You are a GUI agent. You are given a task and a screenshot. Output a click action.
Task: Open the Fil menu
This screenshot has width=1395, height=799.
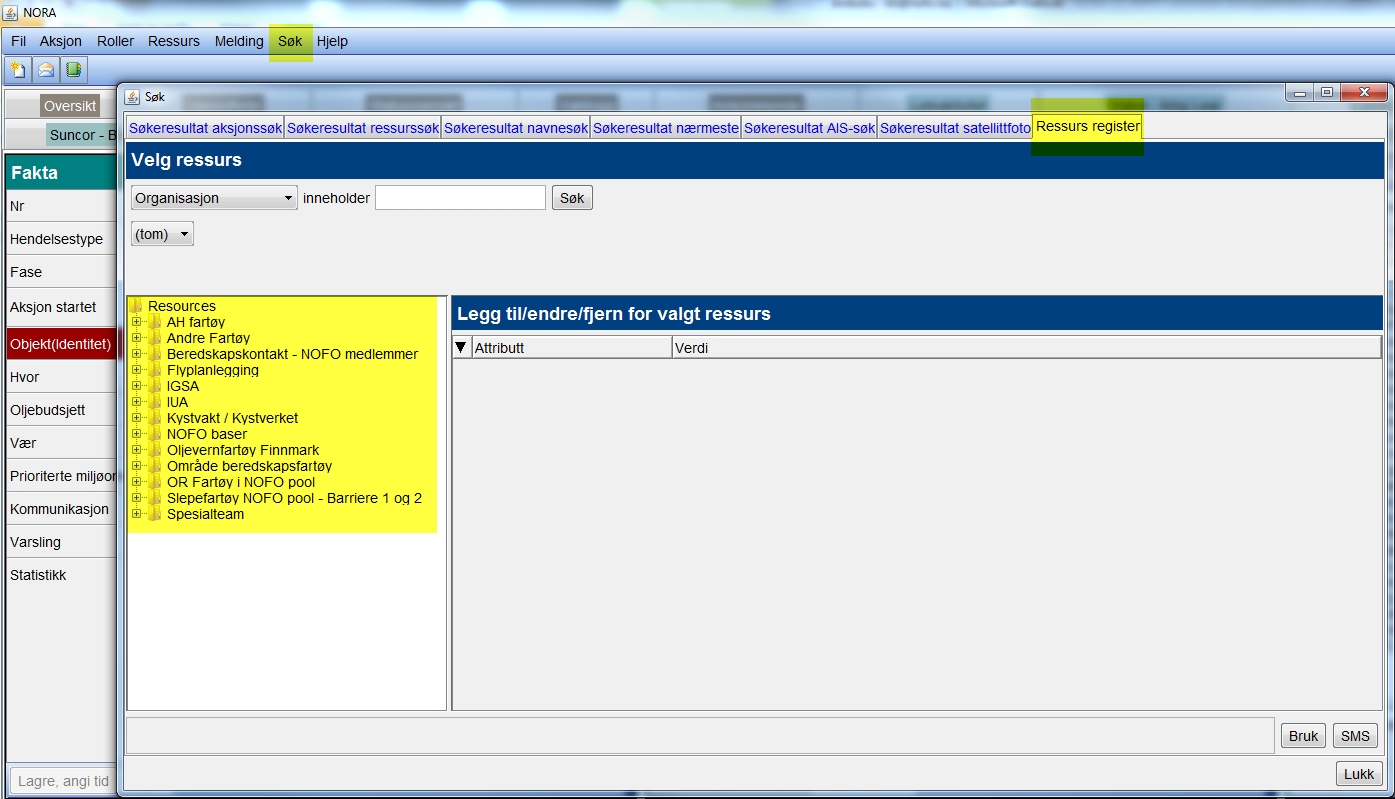[18, 41]
